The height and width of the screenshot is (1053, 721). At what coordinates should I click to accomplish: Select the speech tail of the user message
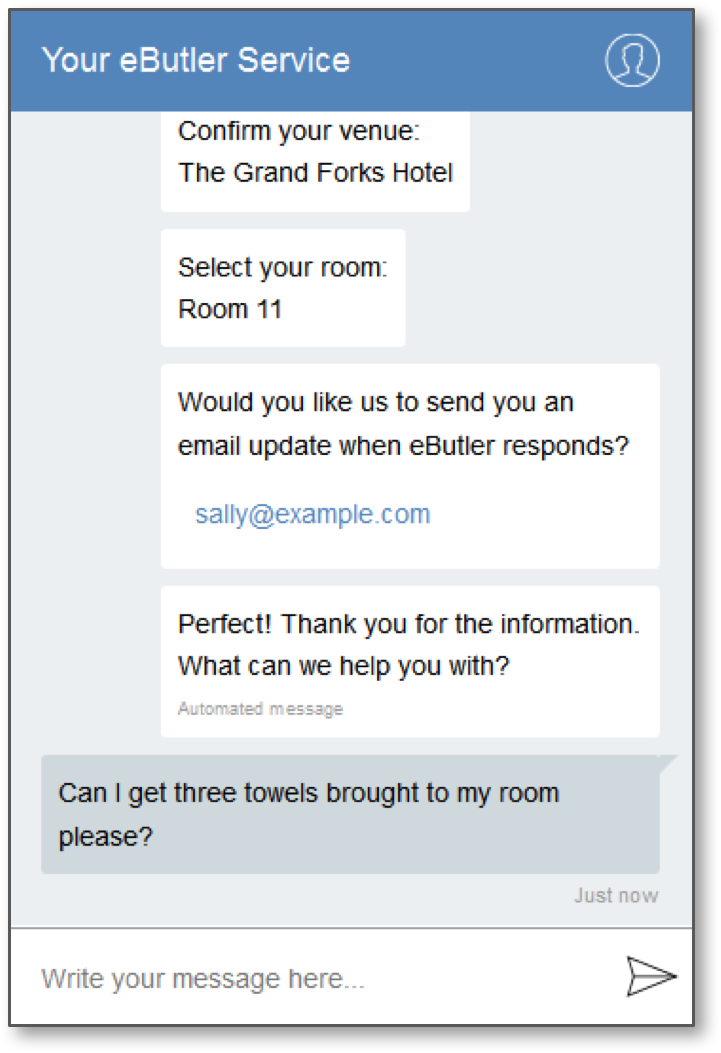[668, 764]
